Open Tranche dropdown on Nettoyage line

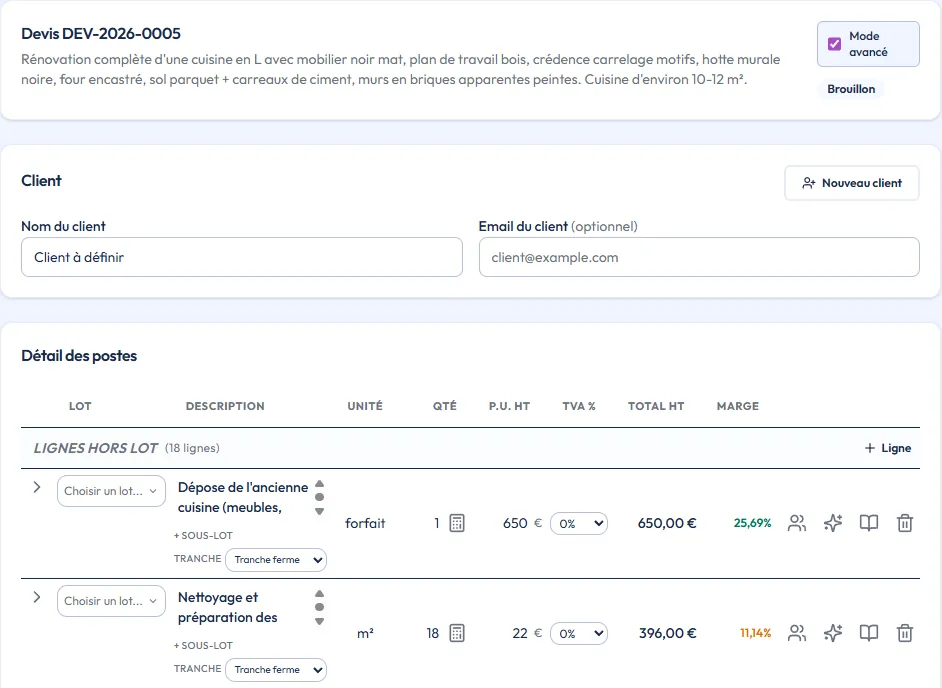276,669
